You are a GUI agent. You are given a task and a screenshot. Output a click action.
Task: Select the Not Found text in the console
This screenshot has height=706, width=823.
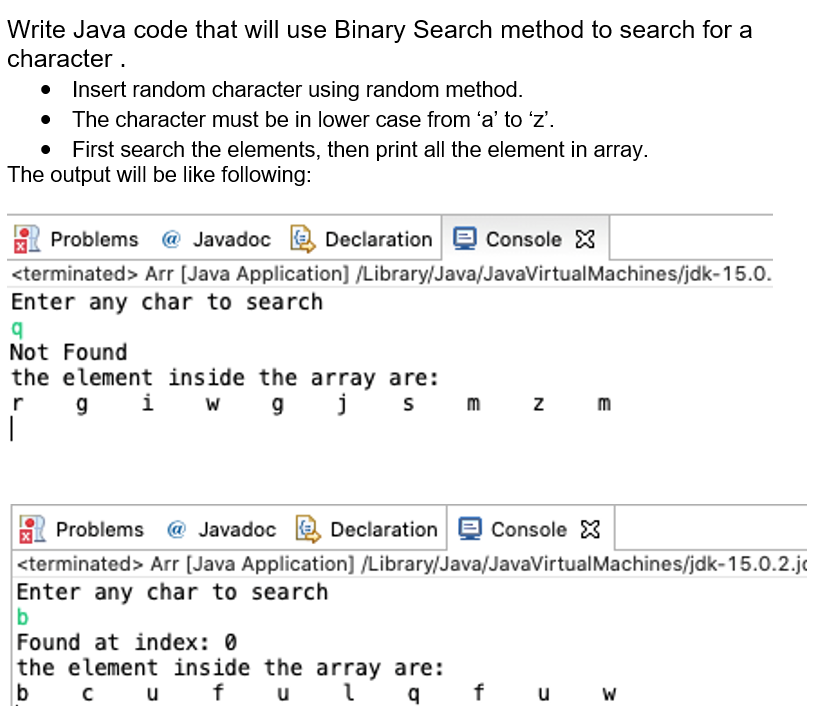tap(67, 352)
